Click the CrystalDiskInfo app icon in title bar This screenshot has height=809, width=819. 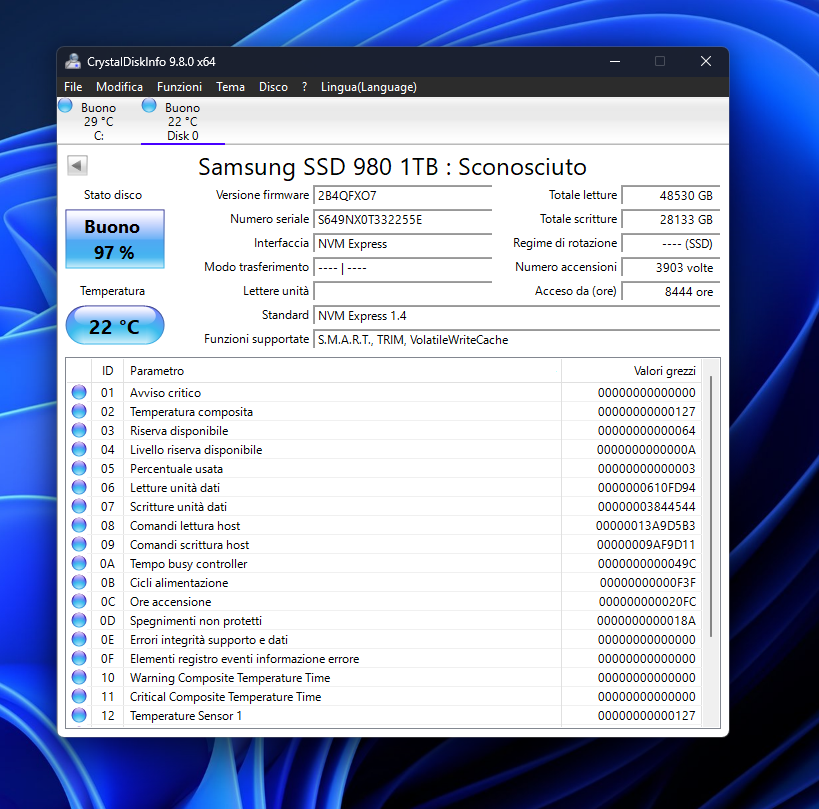[73, 62]
